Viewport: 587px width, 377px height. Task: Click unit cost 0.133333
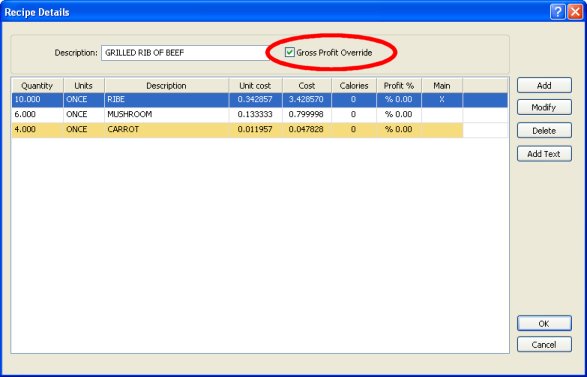(x=255, y=114)
